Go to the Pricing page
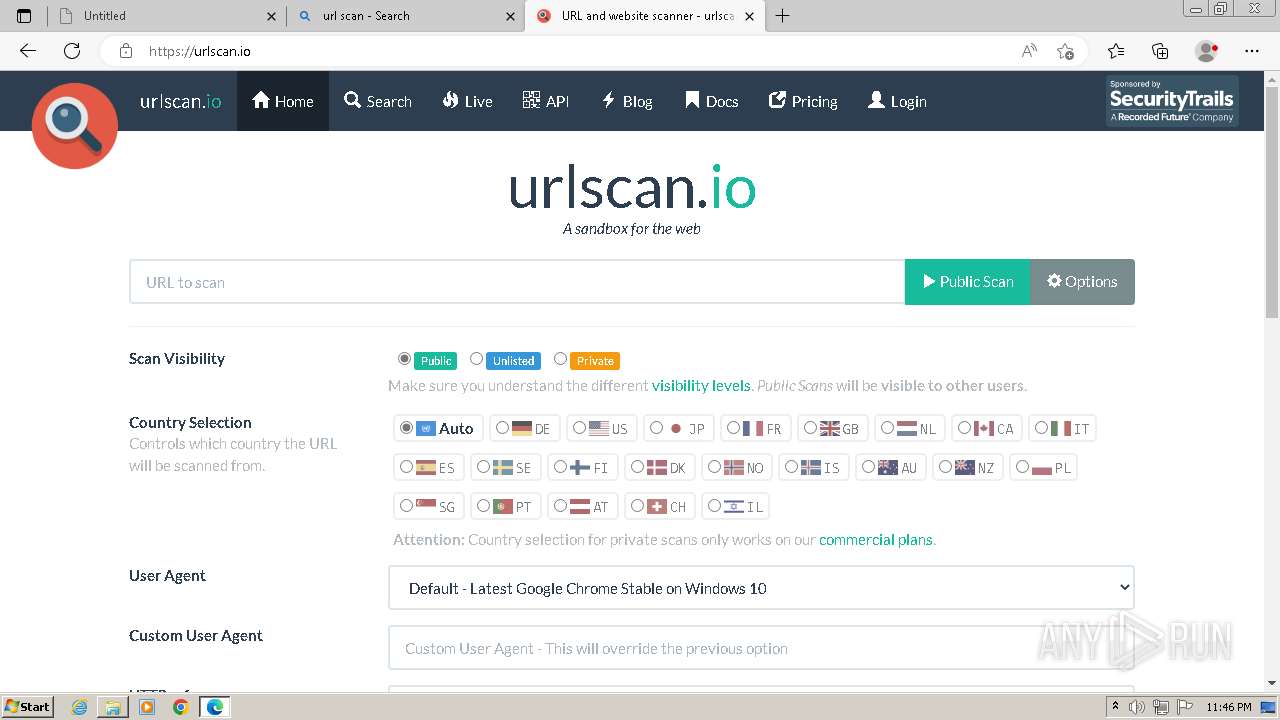 coord(803,101)
